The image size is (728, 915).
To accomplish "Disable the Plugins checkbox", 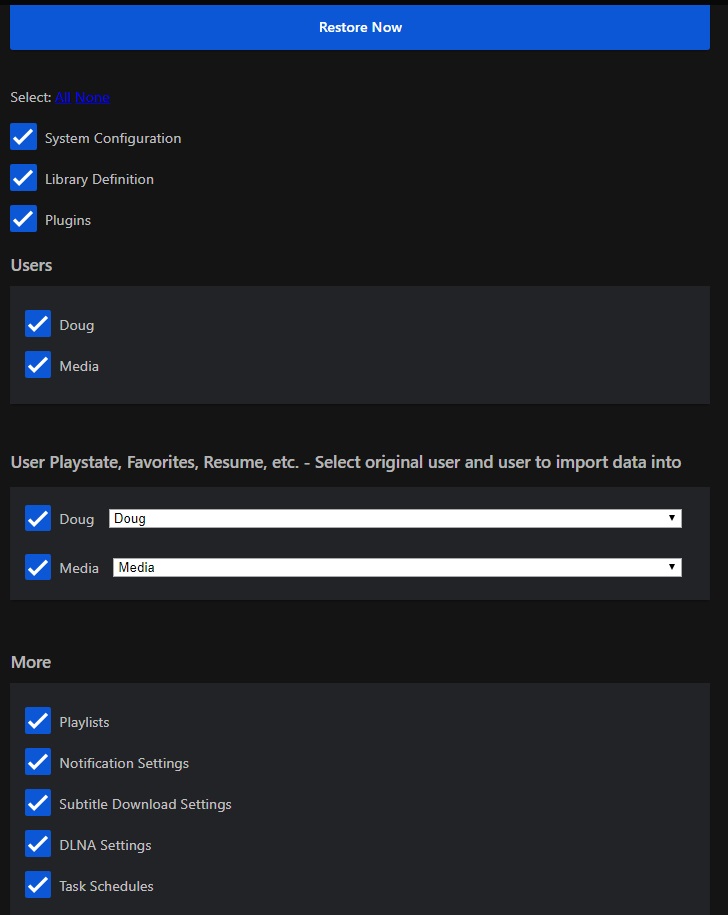I will pos(24,220).
